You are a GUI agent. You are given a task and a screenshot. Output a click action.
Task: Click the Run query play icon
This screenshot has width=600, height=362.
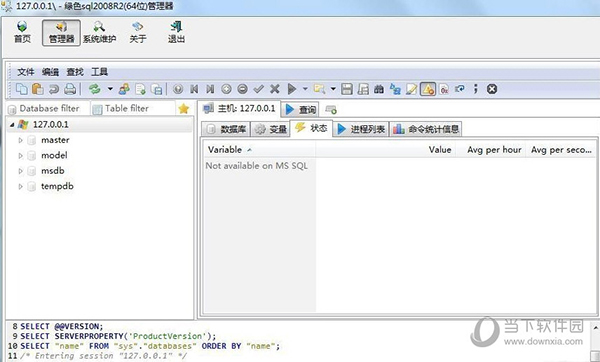(292, 89)
